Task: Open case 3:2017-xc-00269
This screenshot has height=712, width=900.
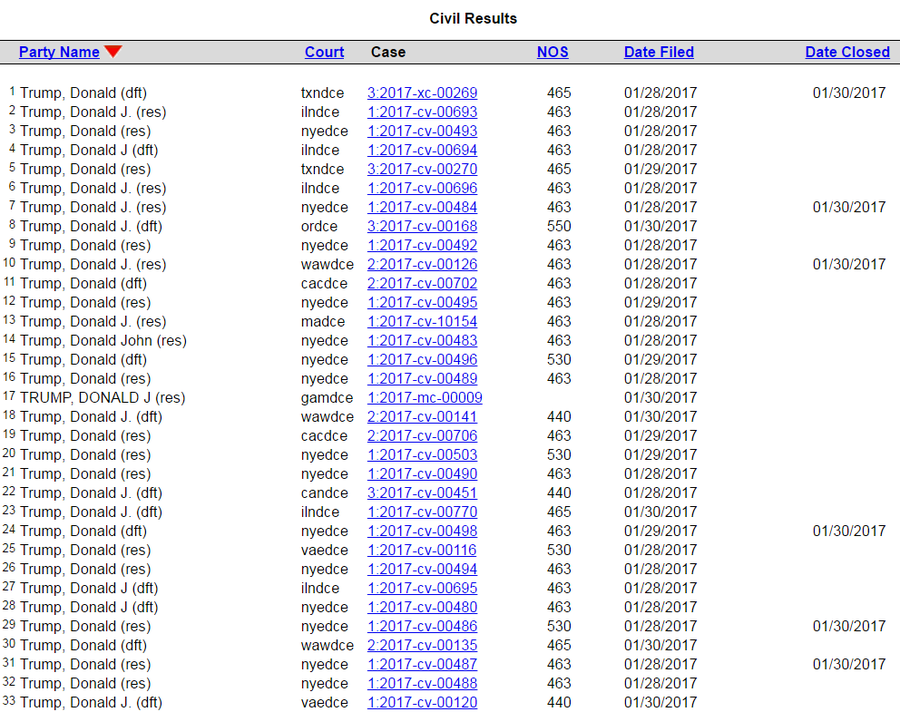Action: pos(422,93)
